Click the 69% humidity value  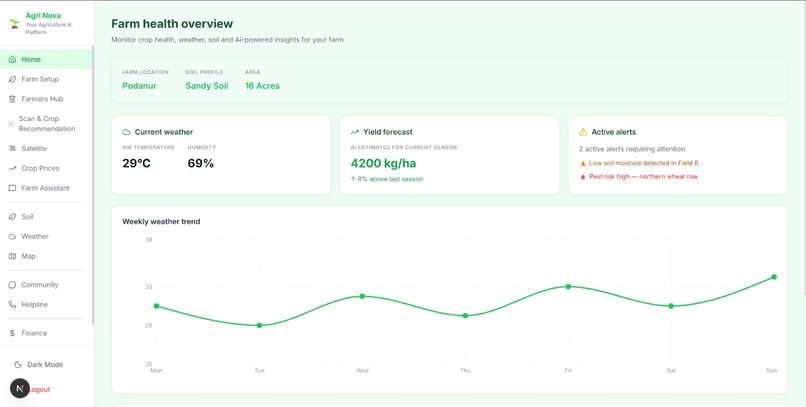coord(200,163)
